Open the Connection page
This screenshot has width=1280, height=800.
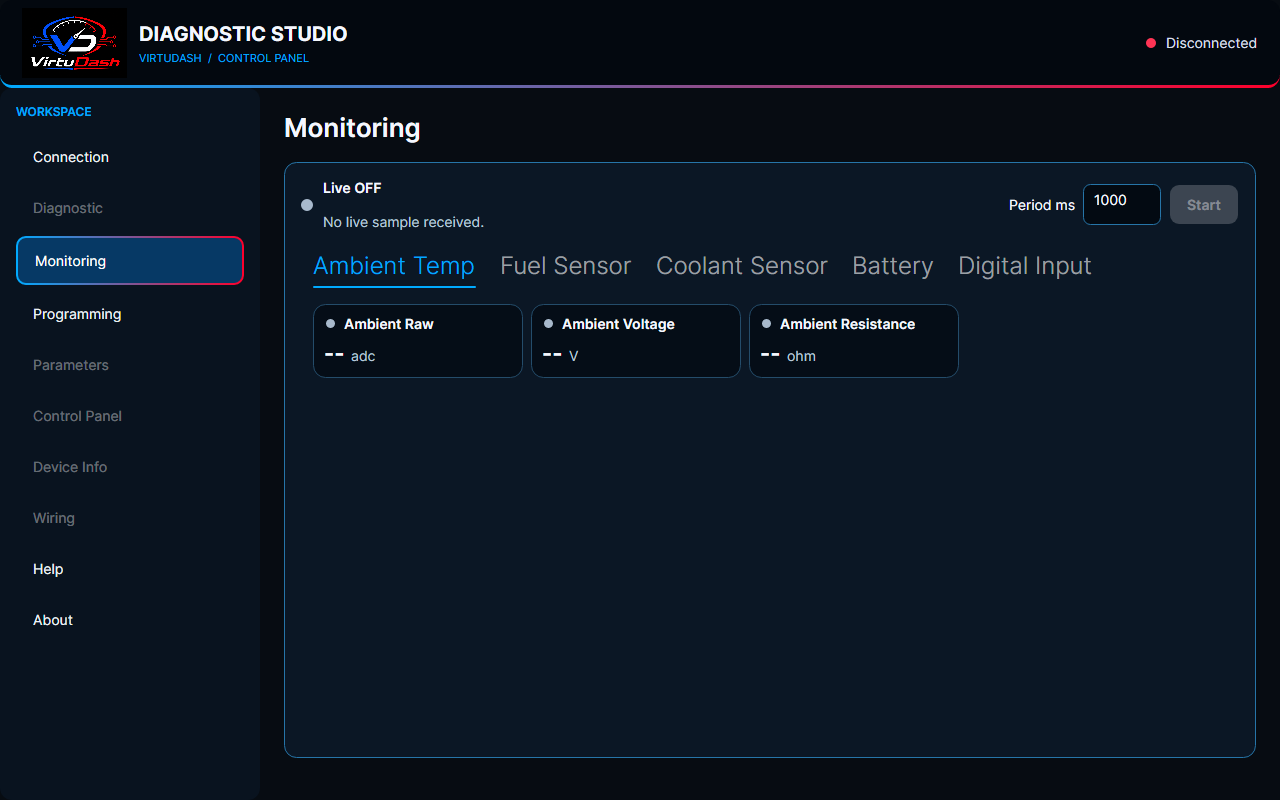tap(130, 157)
